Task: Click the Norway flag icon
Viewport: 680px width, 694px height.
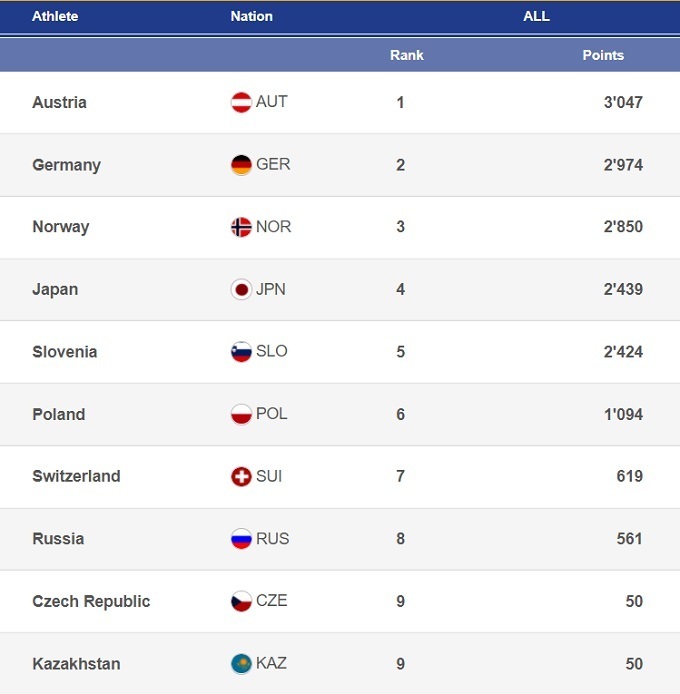Action: coord(241,227)
